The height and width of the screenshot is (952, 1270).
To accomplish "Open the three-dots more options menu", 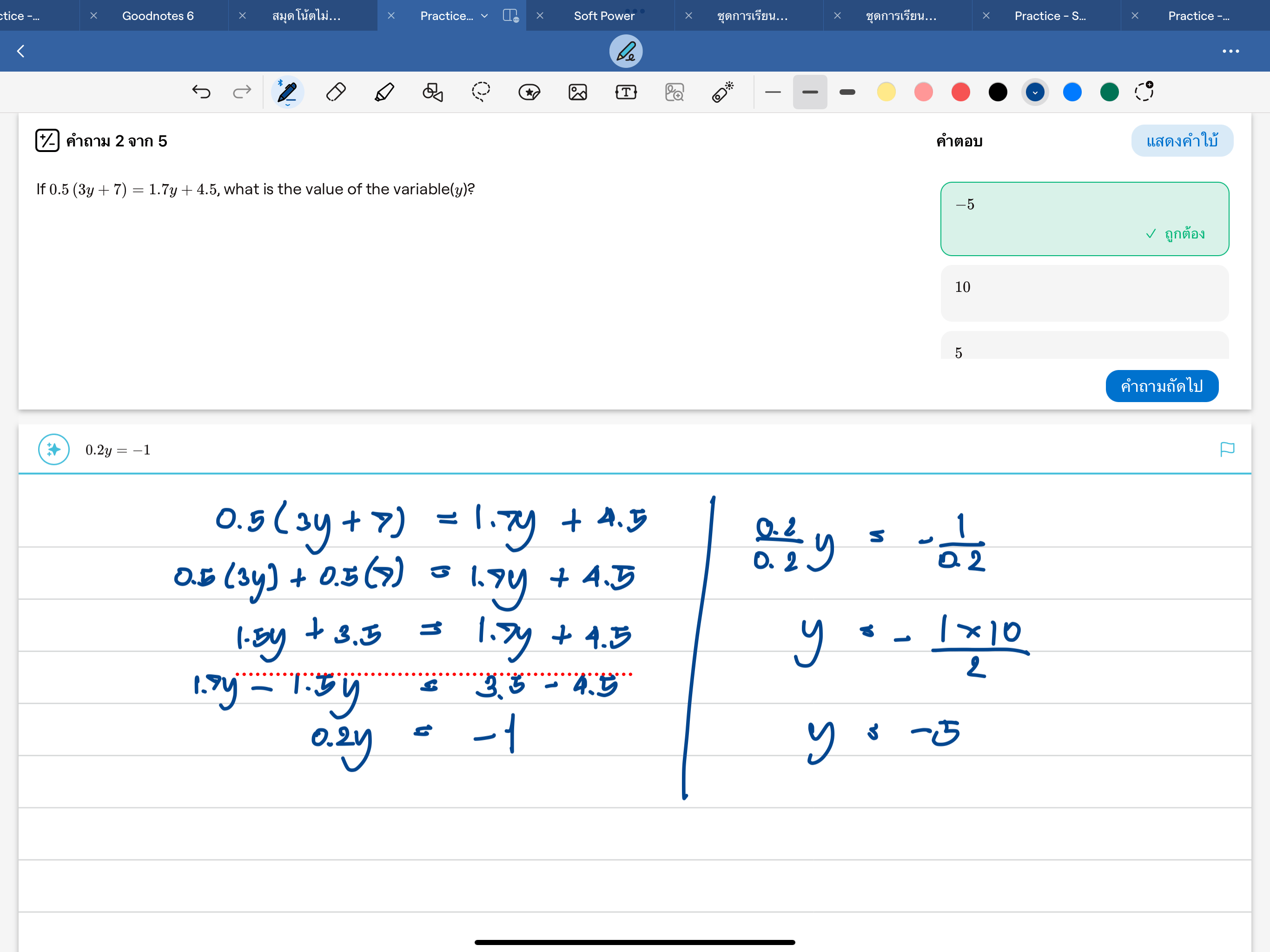I will tap(1230, 52).
